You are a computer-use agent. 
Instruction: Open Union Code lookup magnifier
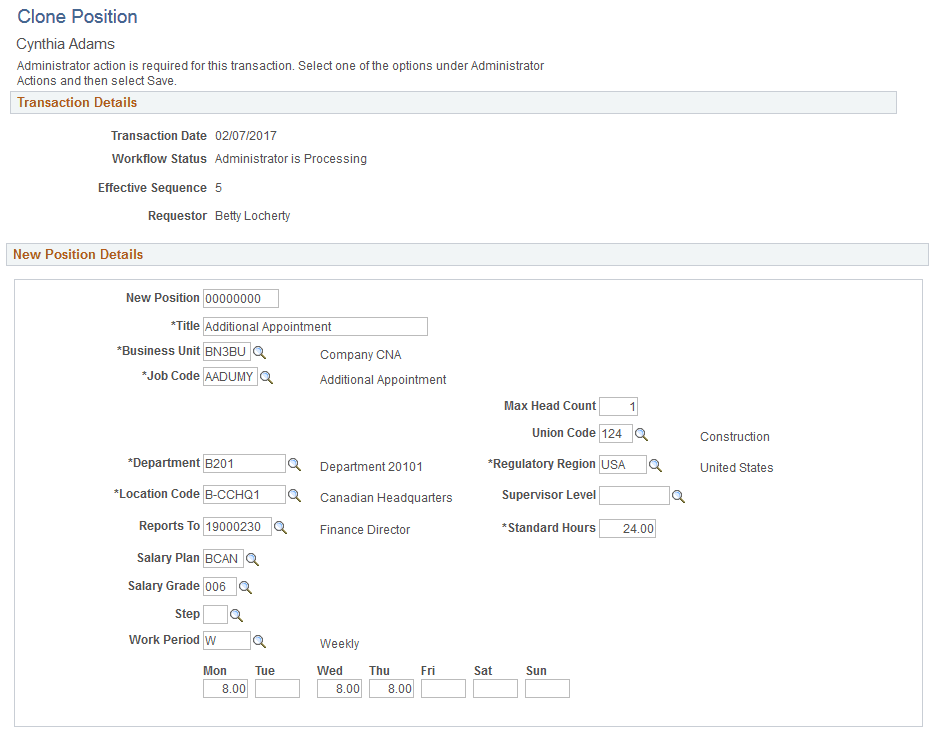click(x=641, y=434)
